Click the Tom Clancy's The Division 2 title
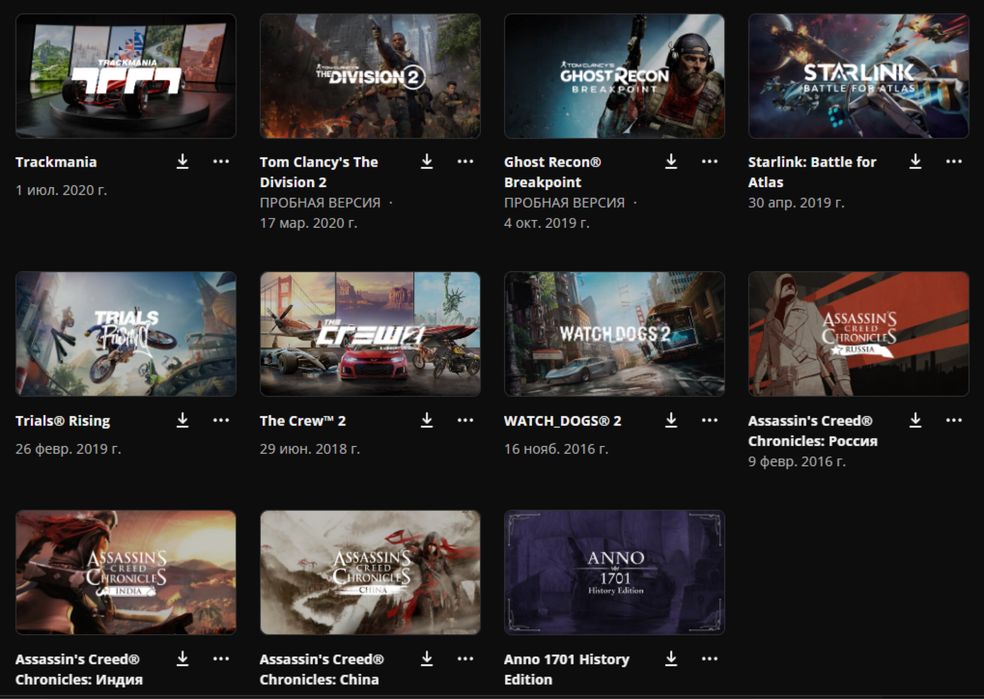The height and width of the screenshot is (699, 984). [319, 172]
